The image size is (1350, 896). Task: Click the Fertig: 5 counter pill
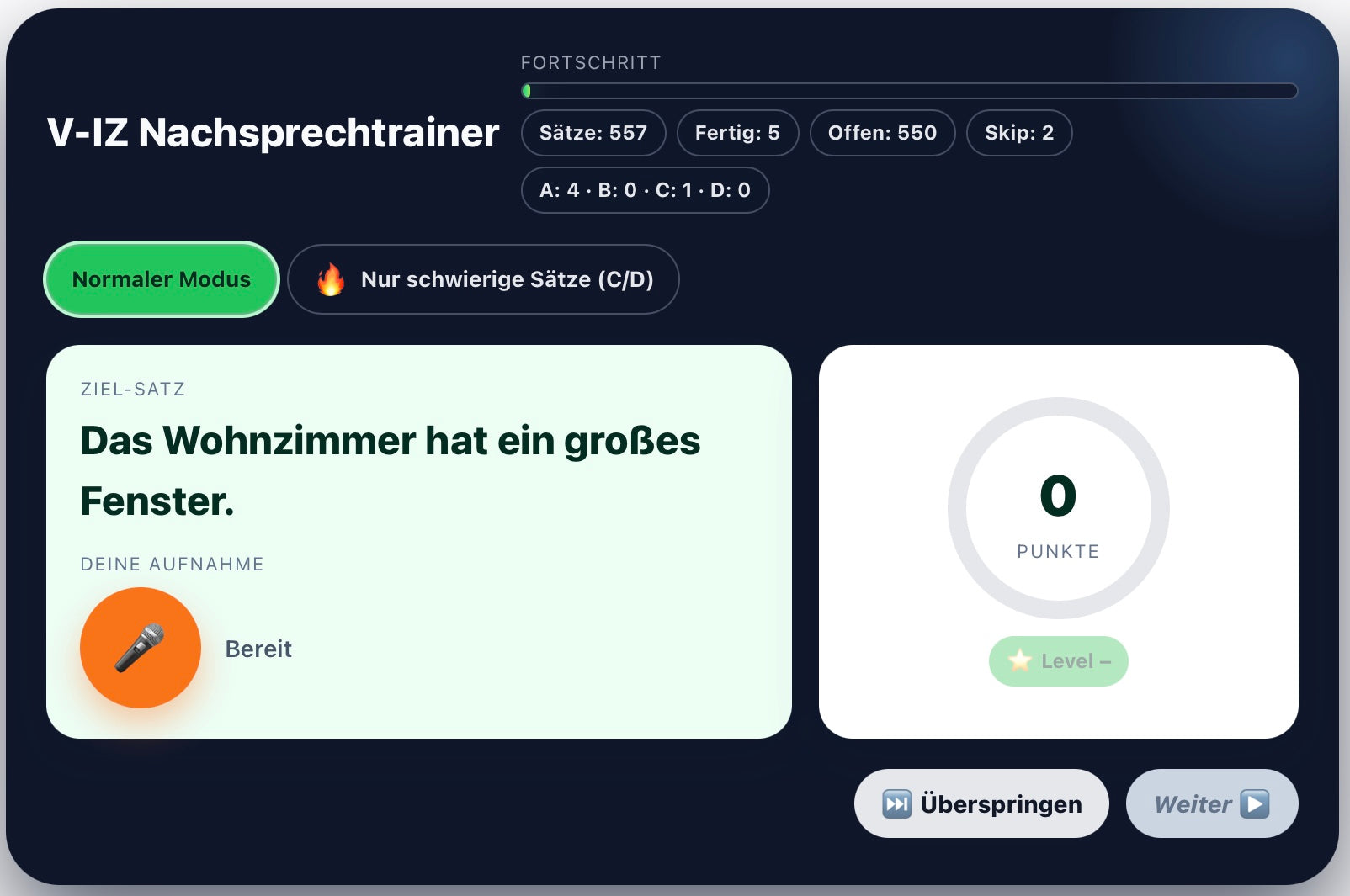coord(737,133)
